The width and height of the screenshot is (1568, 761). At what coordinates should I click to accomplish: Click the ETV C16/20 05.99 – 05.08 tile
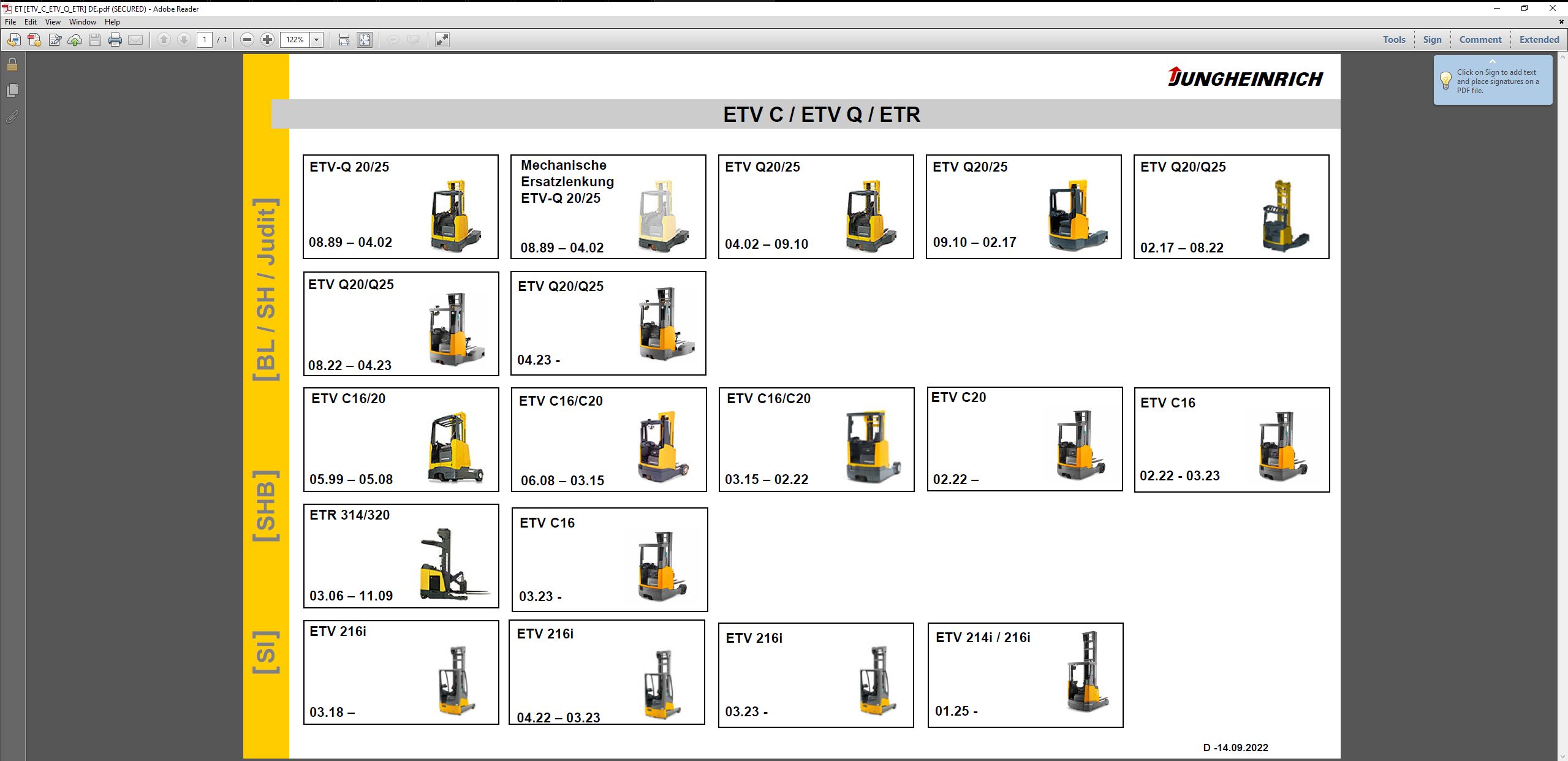point(401,439)
